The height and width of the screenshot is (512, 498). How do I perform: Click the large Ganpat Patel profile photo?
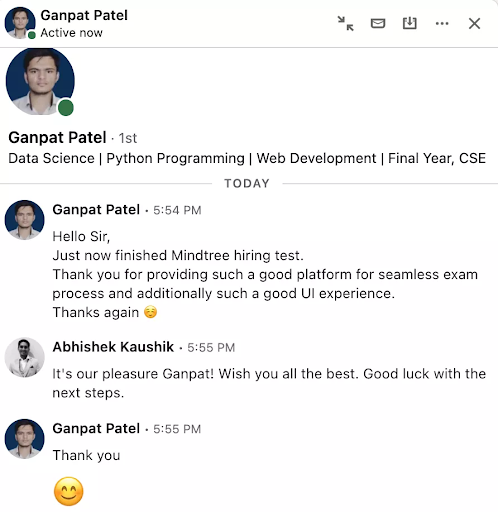[x=40, y=82]
